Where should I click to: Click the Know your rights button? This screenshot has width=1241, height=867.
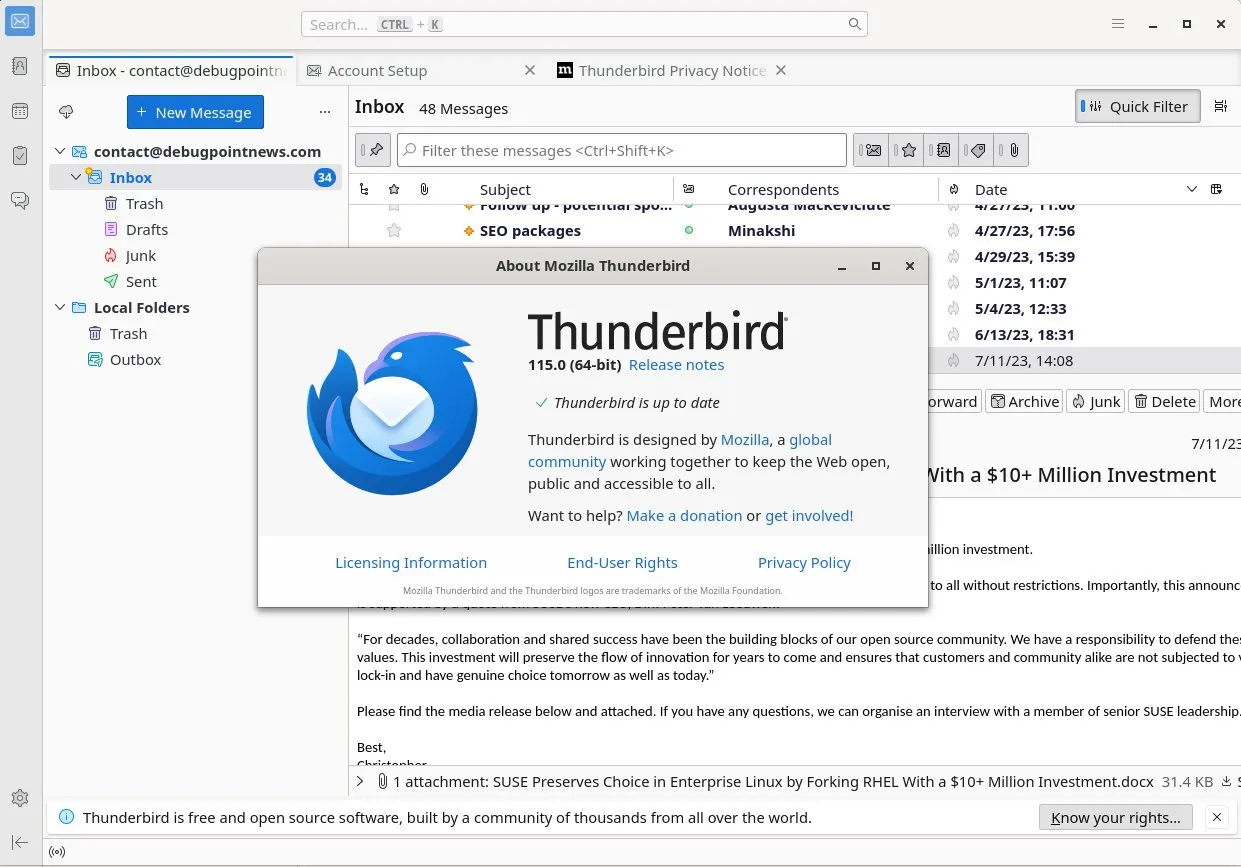[1116, 817]
